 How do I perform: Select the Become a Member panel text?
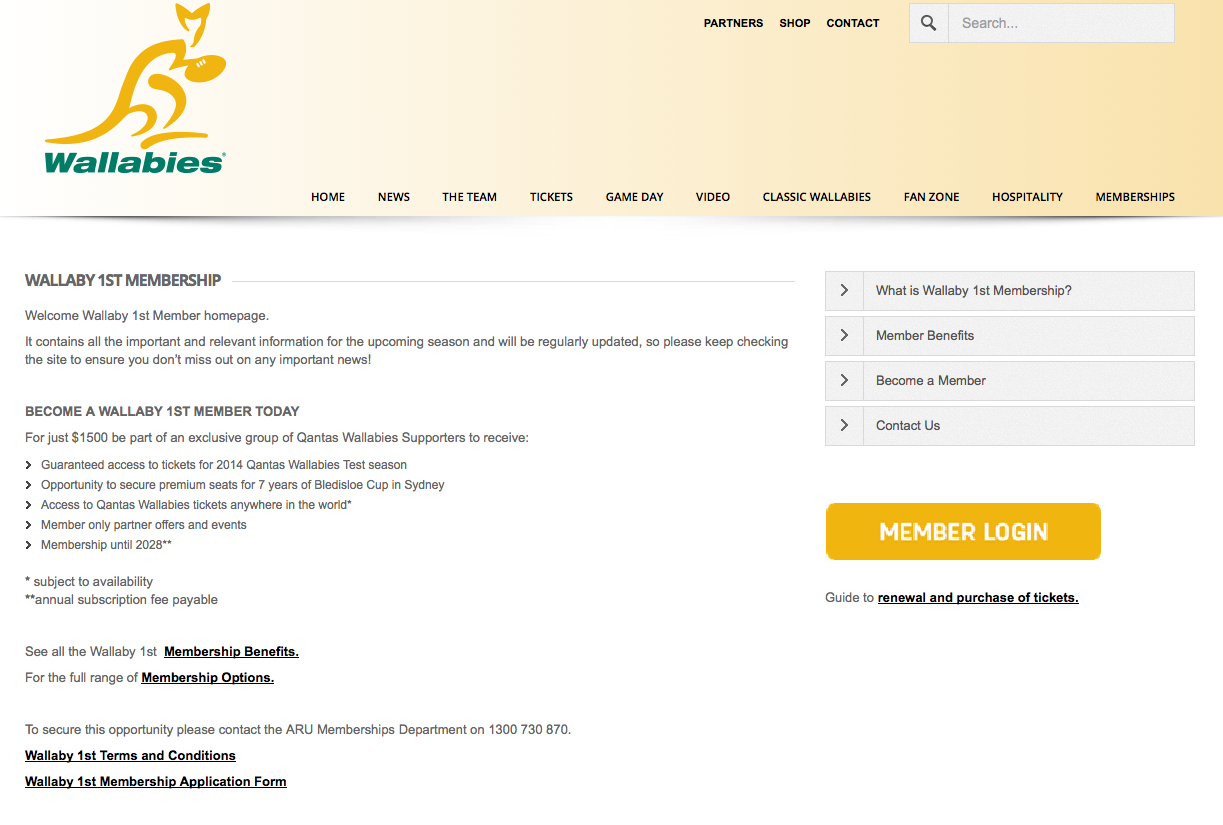tap(931, 381)
